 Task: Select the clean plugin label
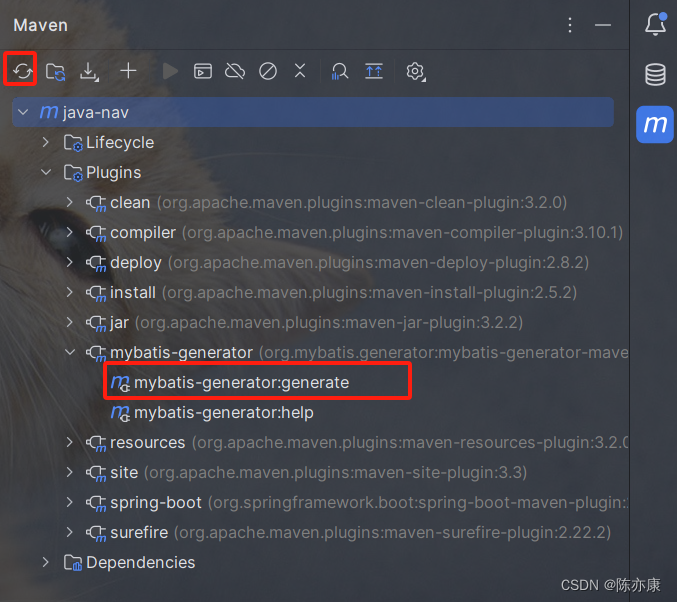coord(130,203)
